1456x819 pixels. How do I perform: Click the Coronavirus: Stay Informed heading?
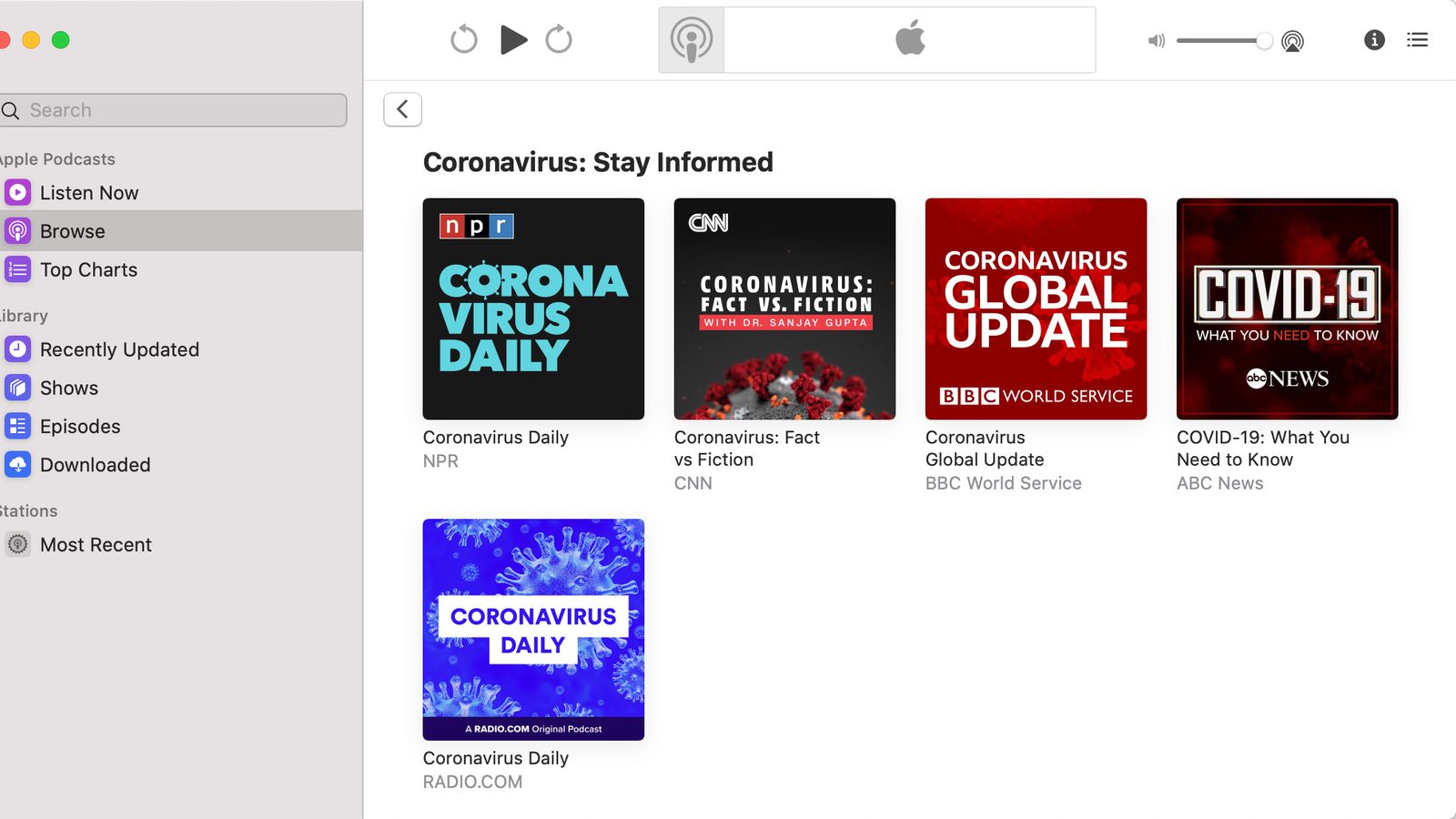598,162
